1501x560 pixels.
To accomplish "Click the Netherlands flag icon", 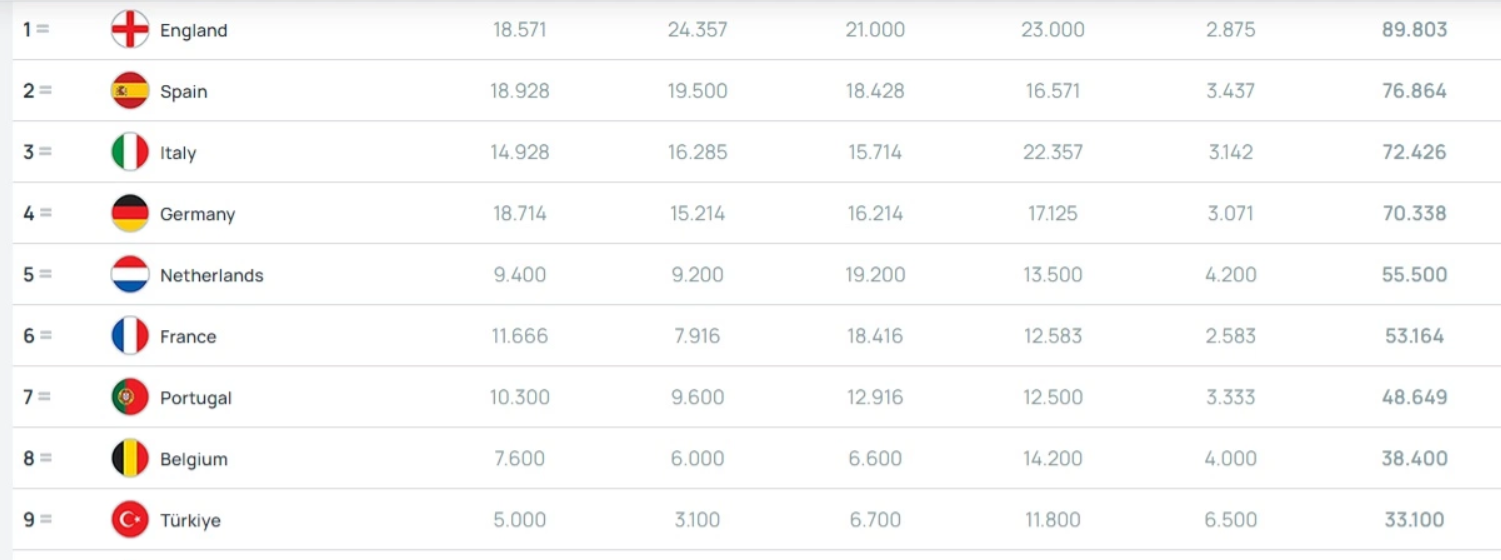I will (130, 275).
